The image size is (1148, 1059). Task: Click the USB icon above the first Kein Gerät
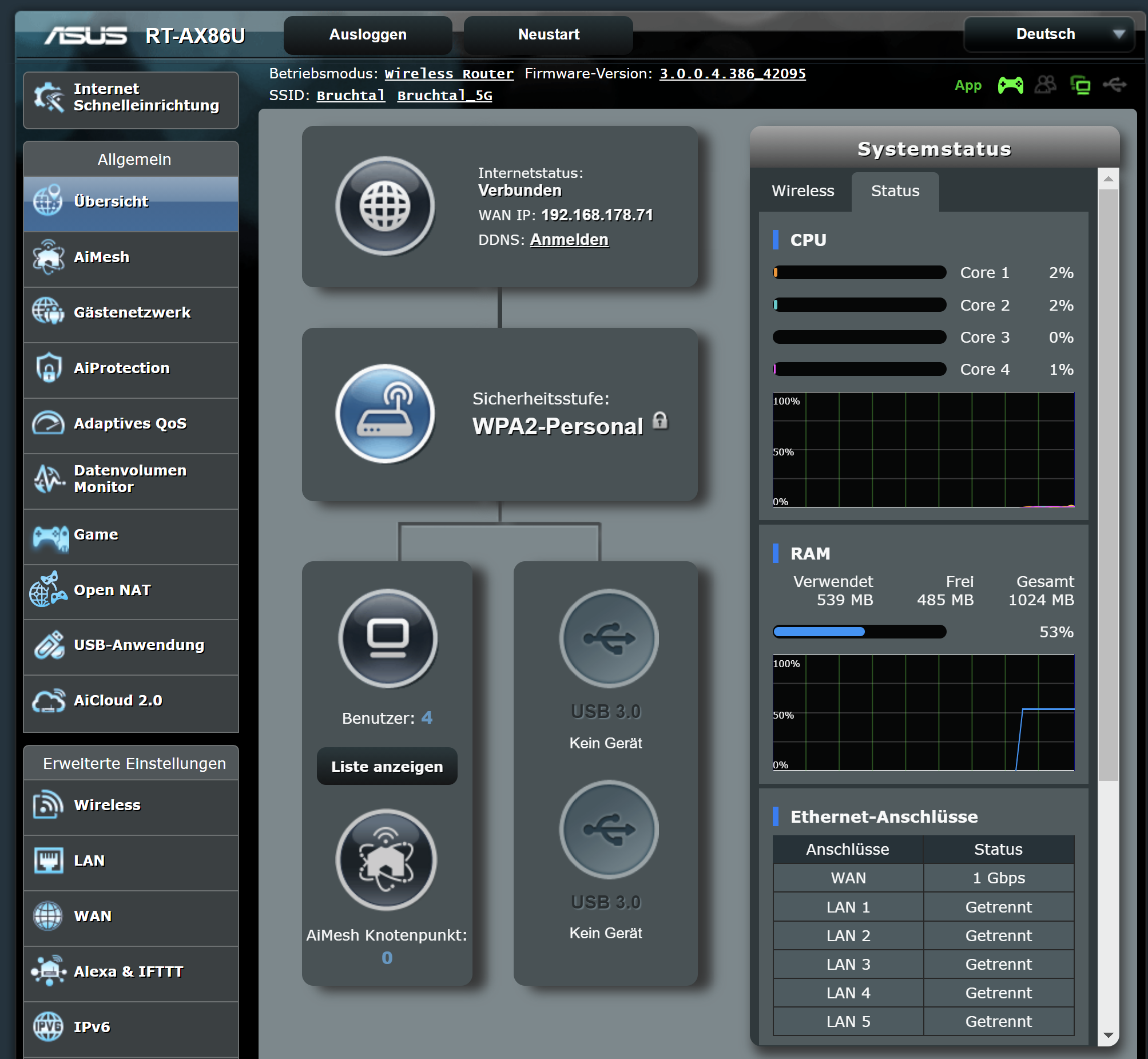pos(609,638)
